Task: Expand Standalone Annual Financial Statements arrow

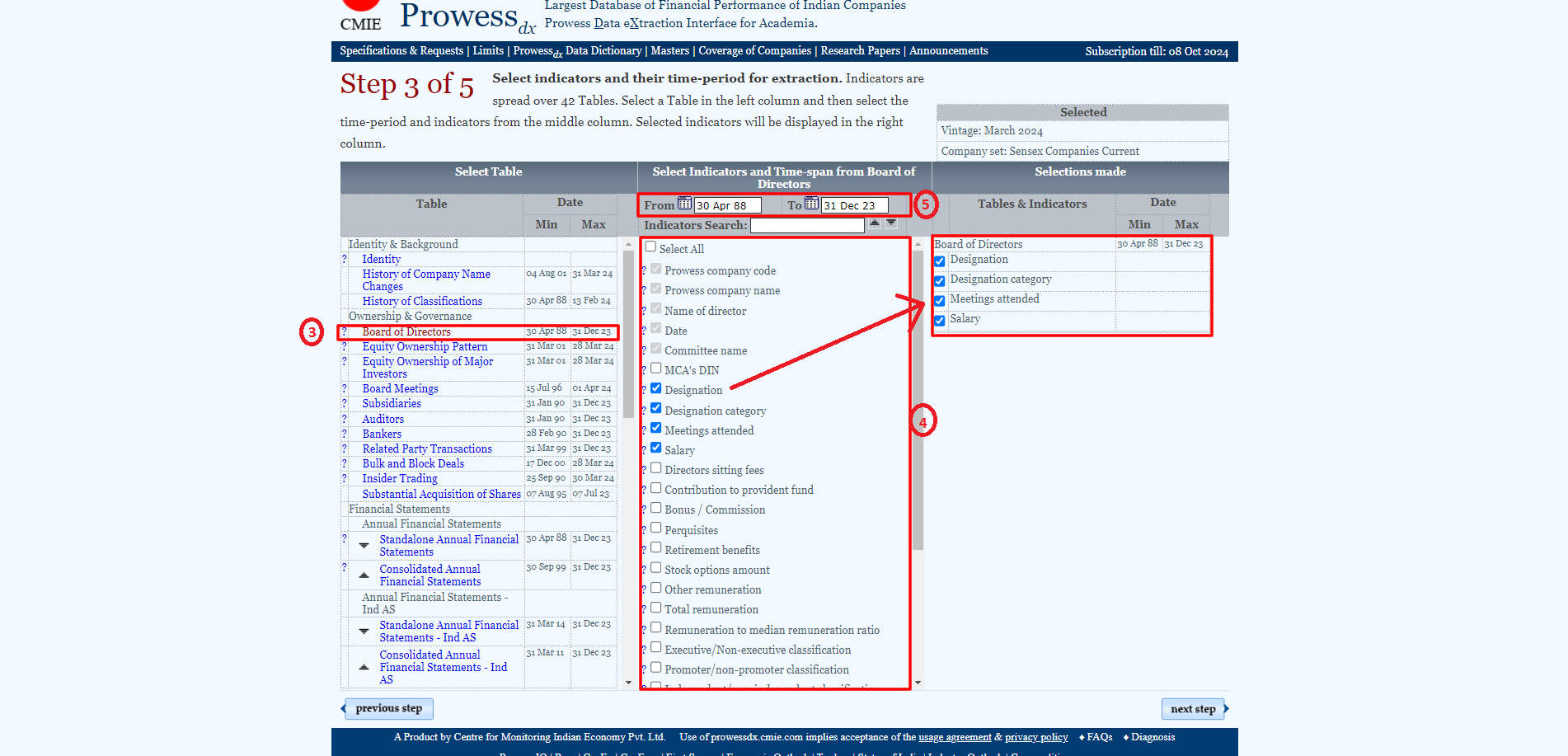Action: click(364, 545)
